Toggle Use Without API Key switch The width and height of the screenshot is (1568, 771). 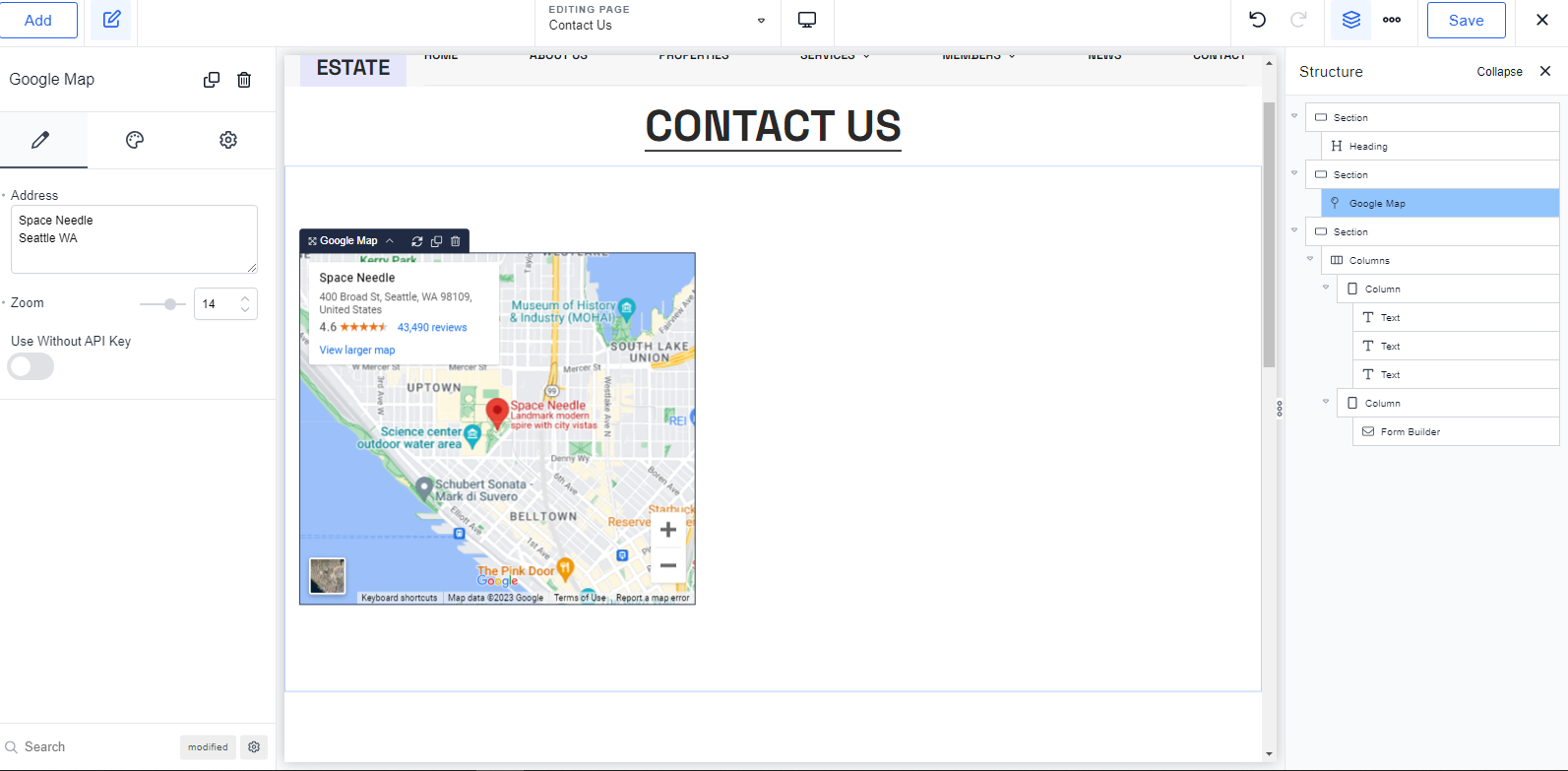point(31,366)
